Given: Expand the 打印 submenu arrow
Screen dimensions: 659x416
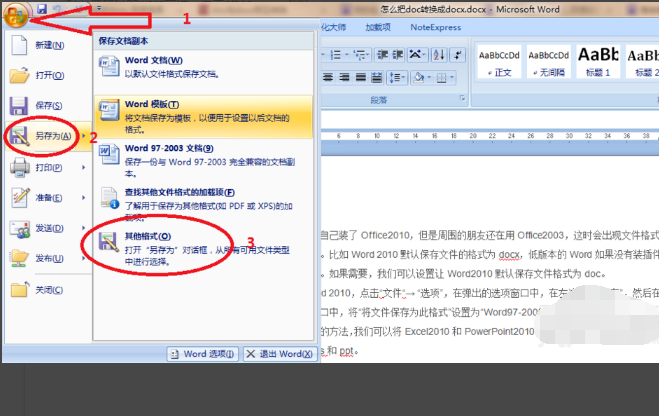Looking at the screenshot, I should [84, 168].
